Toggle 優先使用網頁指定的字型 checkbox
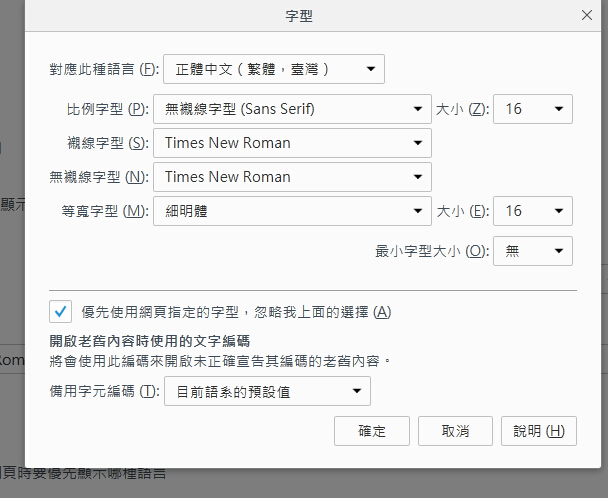Image resolution: width=608 pixels, height=498 pixels. [61, 311]
